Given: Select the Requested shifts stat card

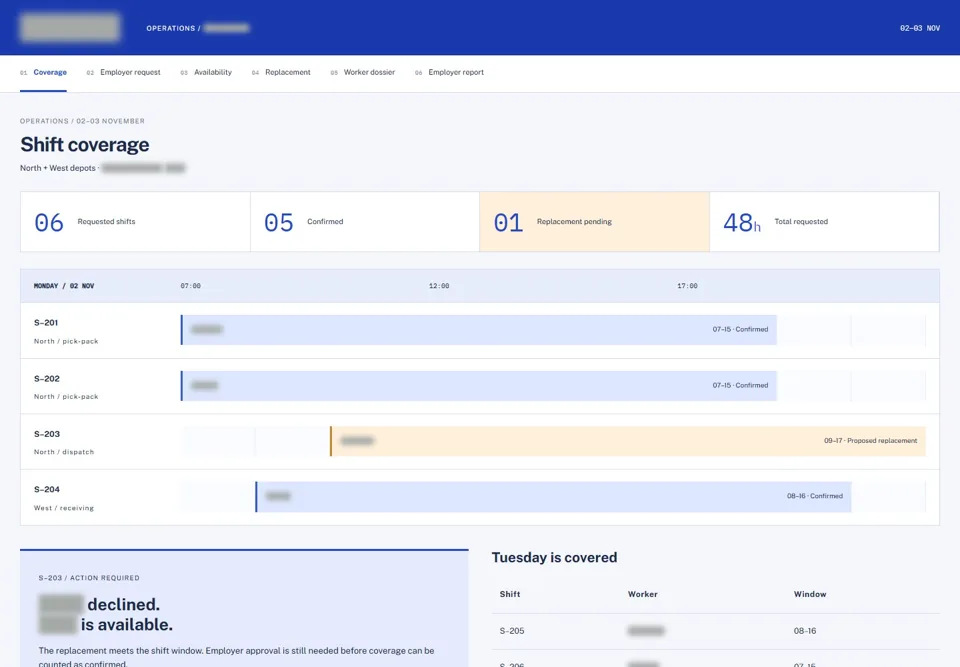Looking at the screenshot, I should click(135, 222).
